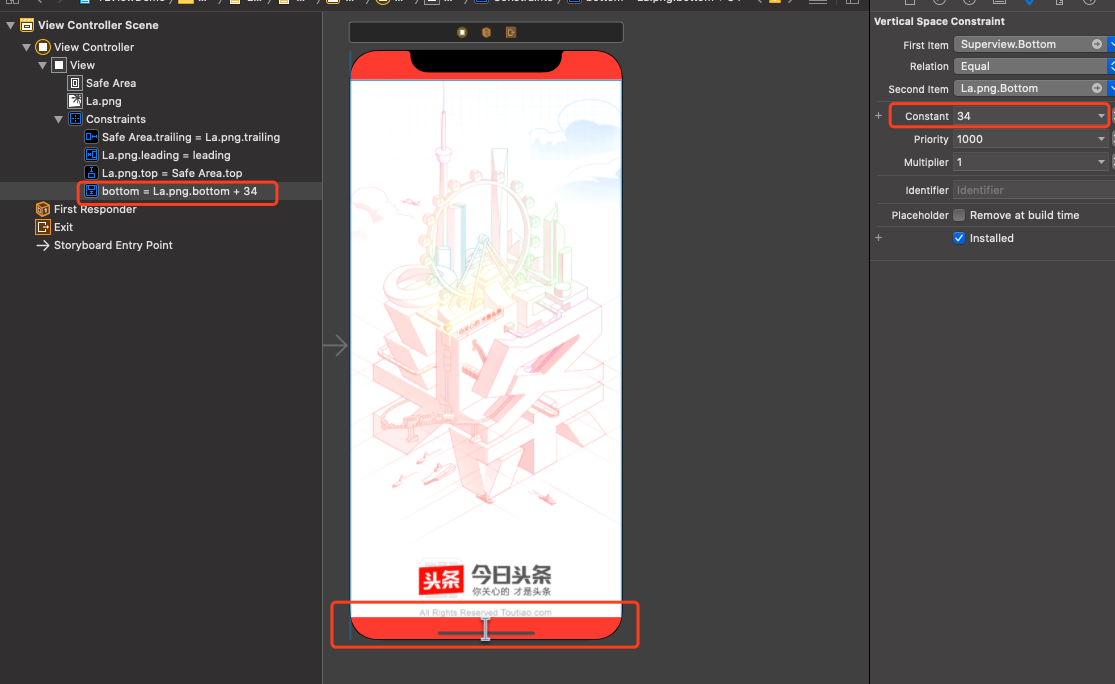Screen dimensions: 1115x684
Task: Open the Relation Equal dropdown
Action: [1111, 66]
